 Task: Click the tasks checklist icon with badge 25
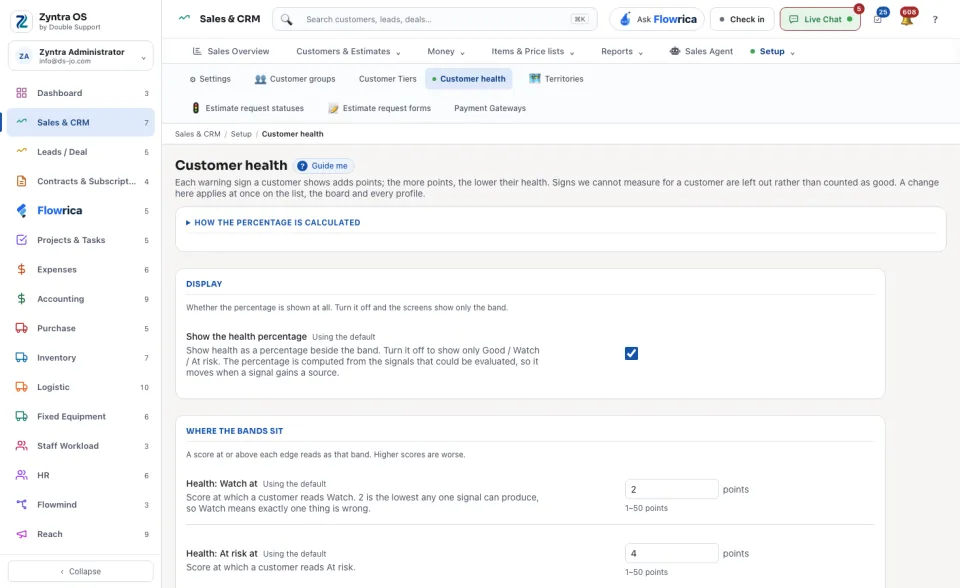coord(878,19)
